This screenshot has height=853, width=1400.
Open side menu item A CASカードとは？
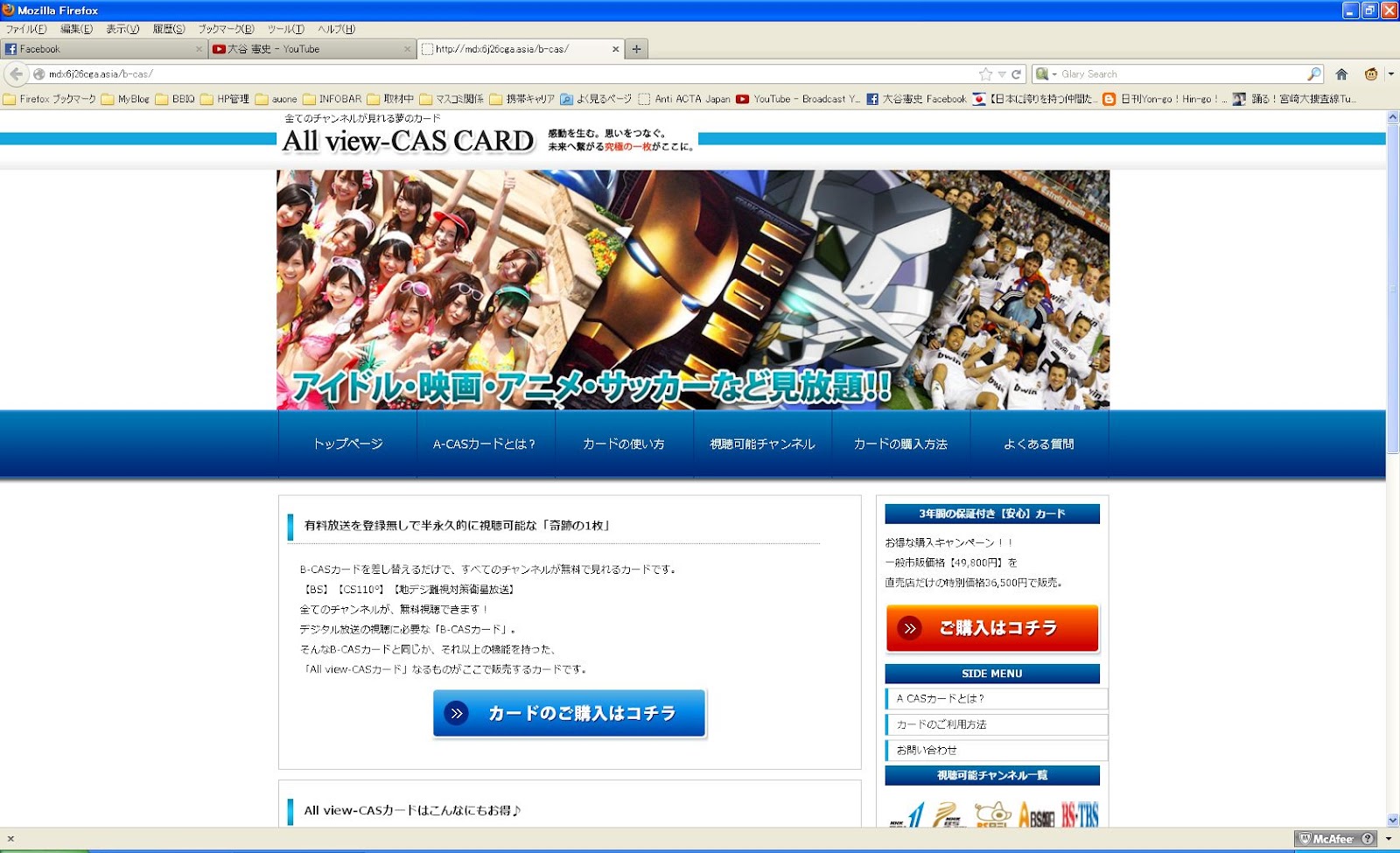tap(996, 698)
